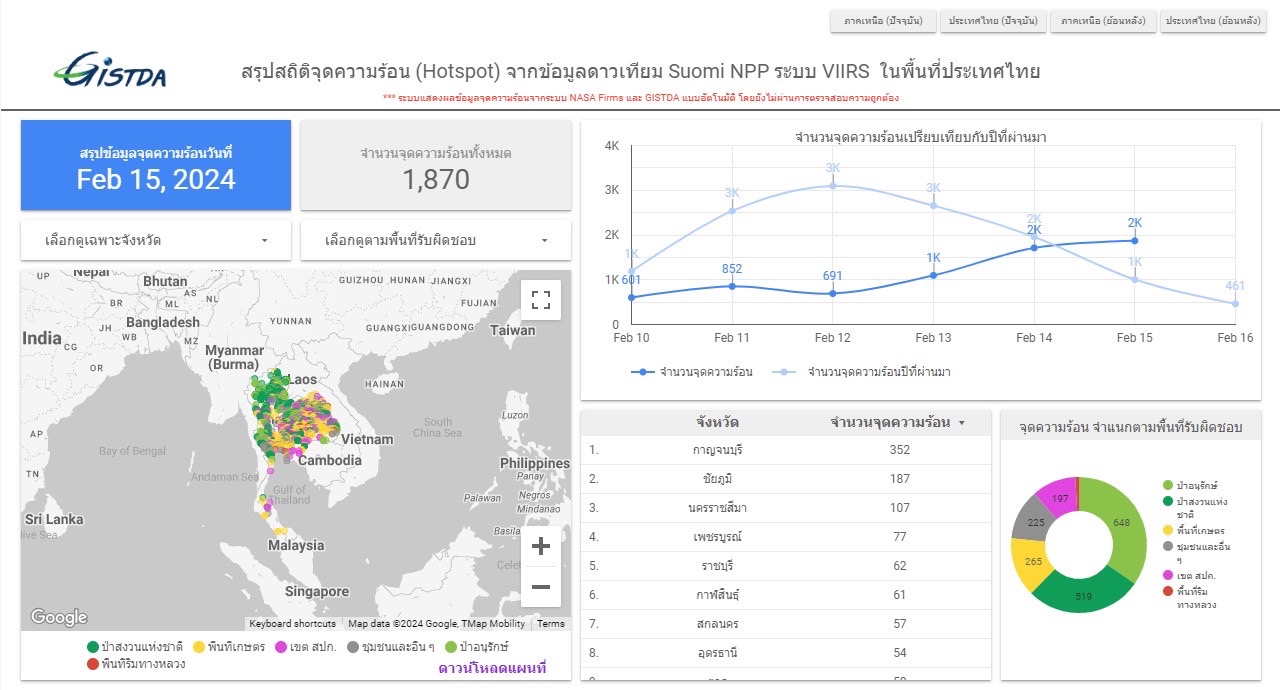Zoom out on the map

click(541, 587)
